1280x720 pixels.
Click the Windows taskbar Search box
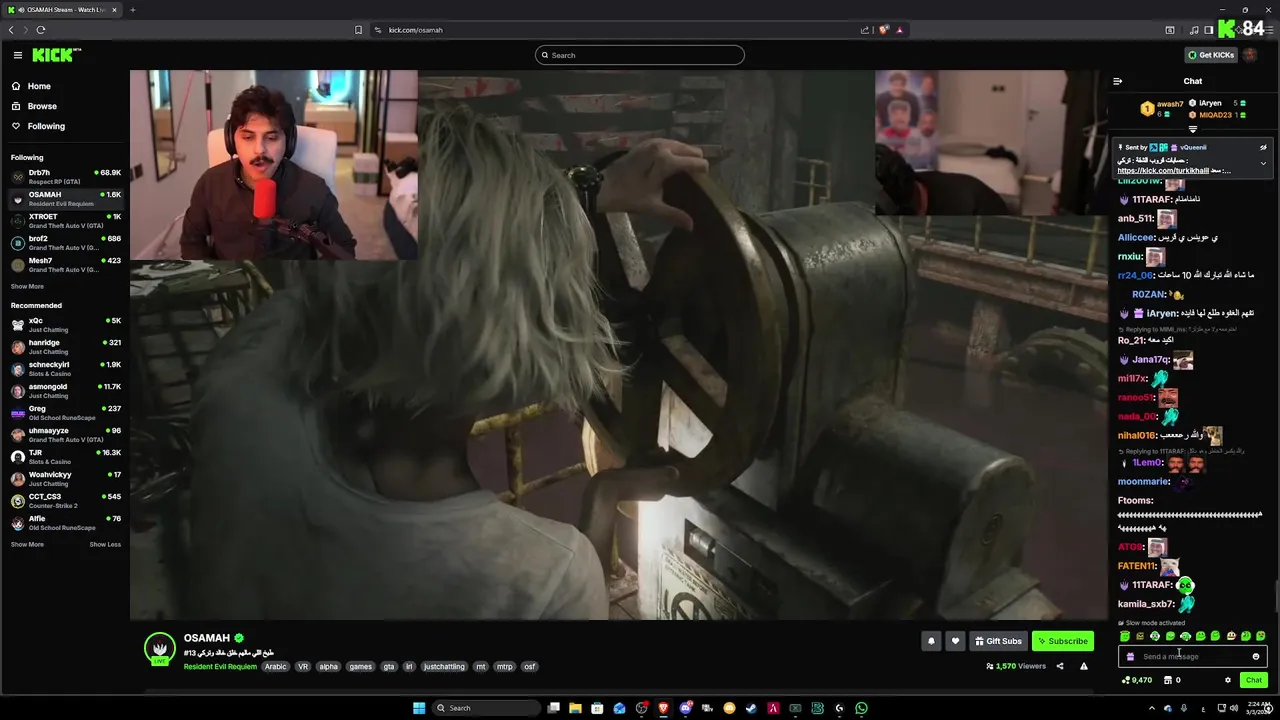(485, 708)
